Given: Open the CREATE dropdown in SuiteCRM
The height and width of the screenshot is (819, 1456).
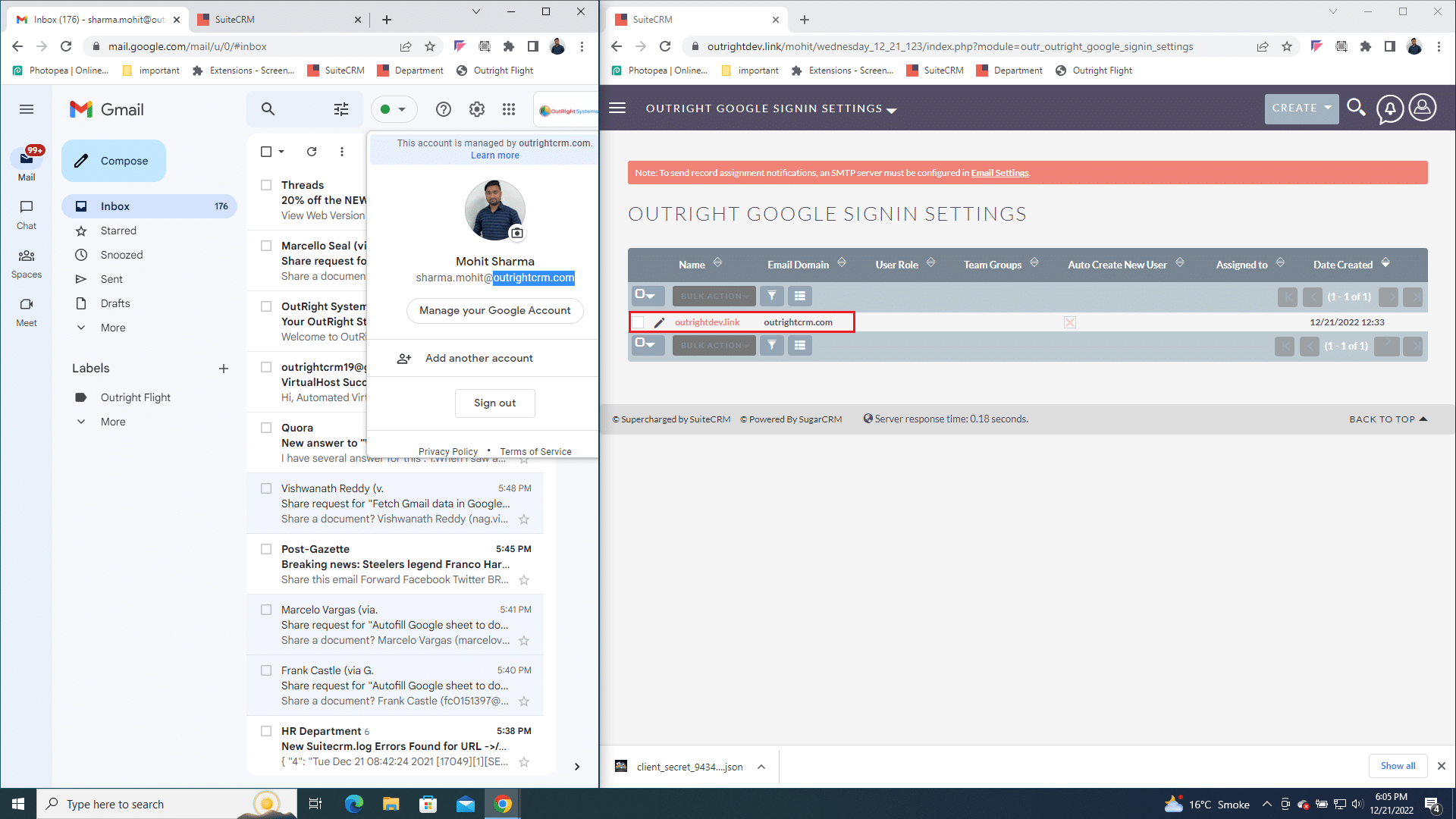Looking at the screenshot, I should [x=1301, y=108].
